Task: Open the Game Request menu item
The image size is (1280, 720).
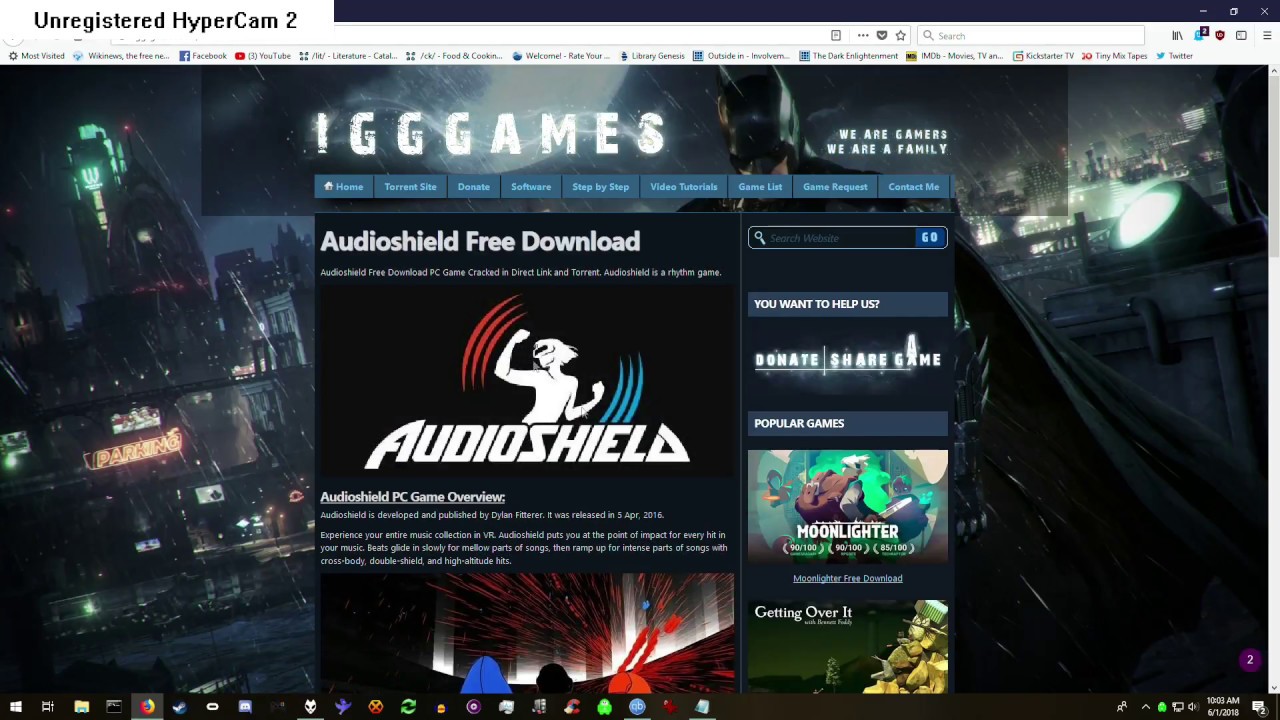Action: 835,187
